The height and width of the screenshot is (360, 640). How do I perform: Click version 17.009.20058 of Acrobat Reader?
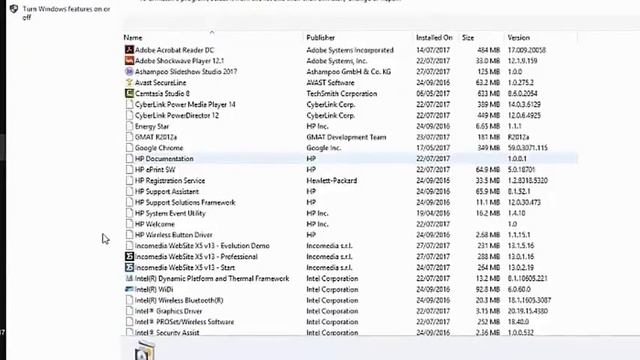527,50
